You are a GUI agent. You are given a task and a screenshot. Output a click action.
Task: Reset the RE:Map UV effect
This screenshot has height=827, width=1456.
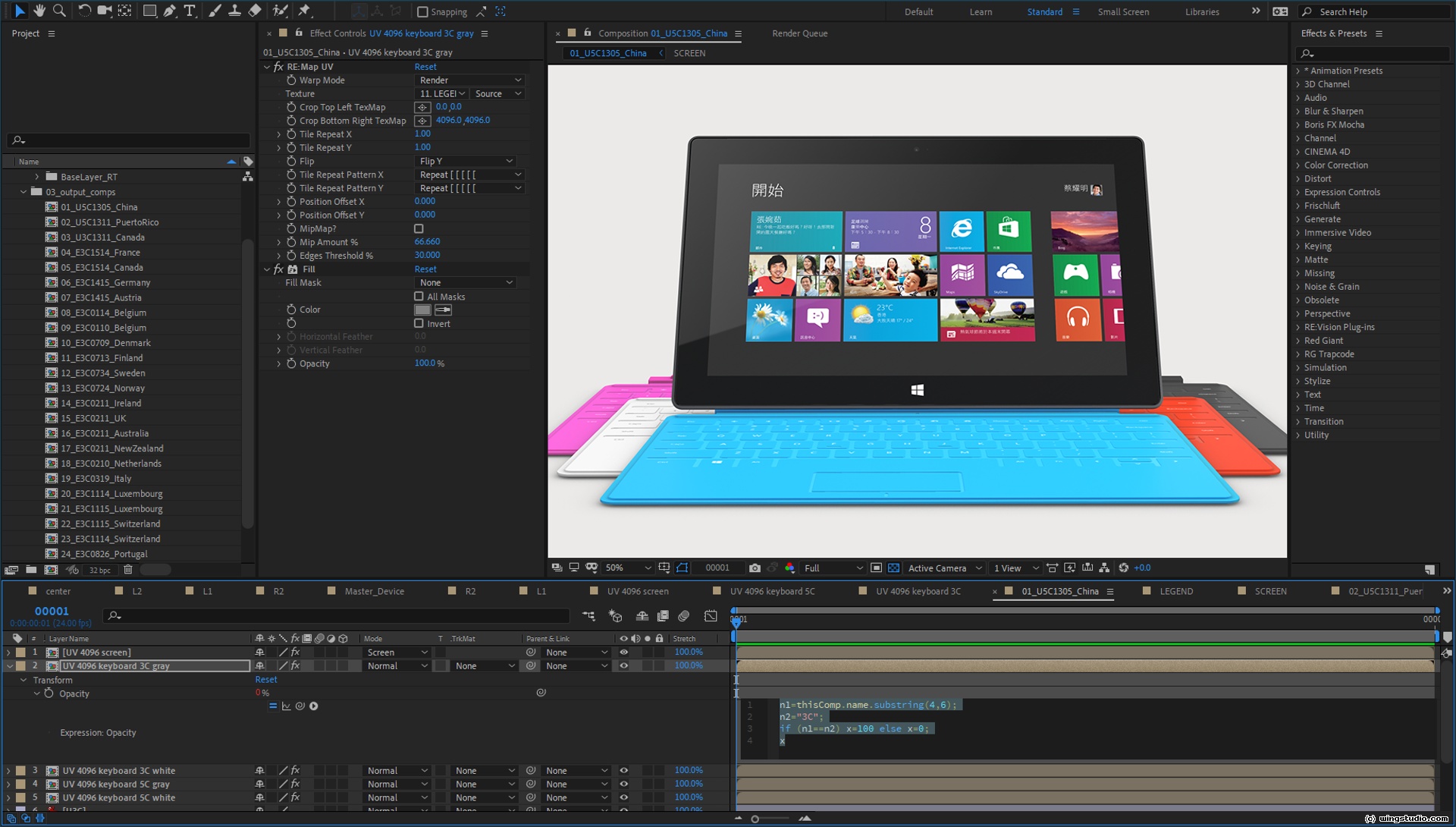425,67
